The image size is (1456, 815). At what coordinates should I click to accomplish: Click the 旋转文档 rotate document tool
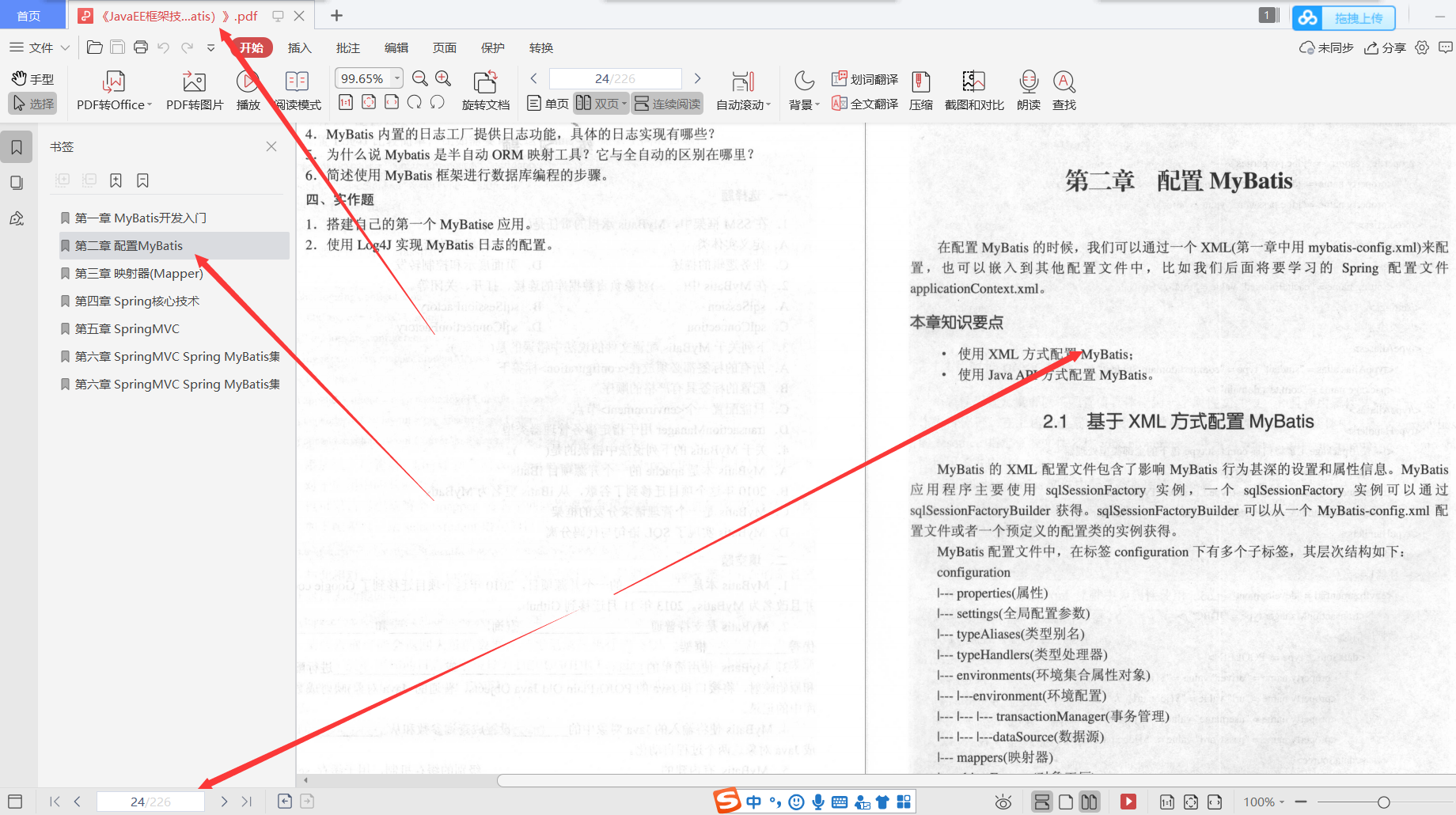pyautogui.click(x=485, y=90)
